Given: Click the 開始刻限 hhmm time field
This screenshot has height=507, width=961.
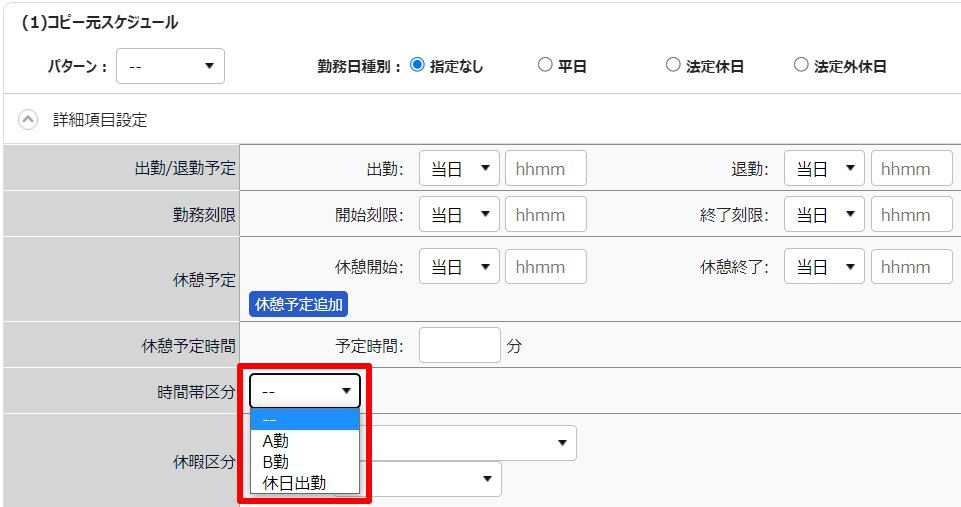Looking at the screenshot, I should click(545, 214).
